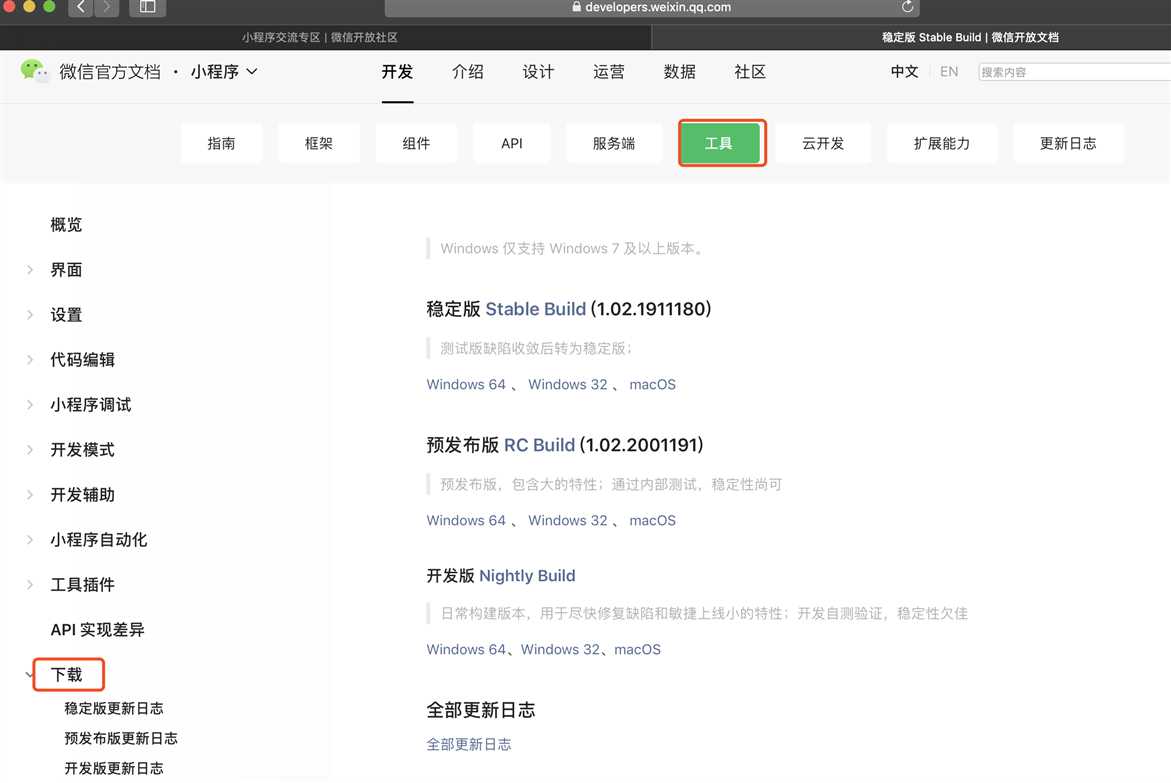Expand the 界面 tree section
Screen dimensions: 1171x783
coord(30,270)
